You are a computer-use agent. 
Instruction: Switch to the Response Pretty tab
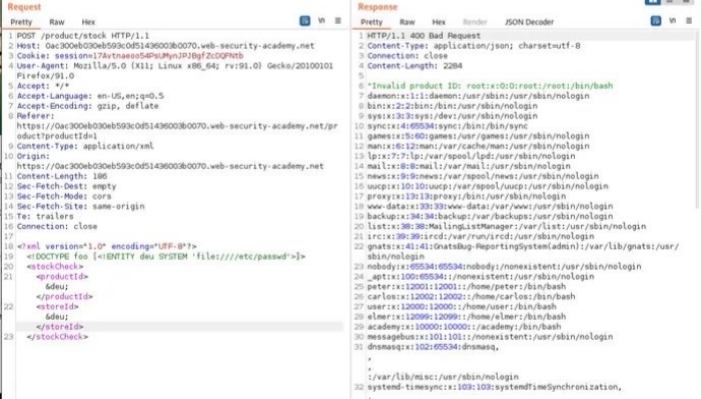372,22
